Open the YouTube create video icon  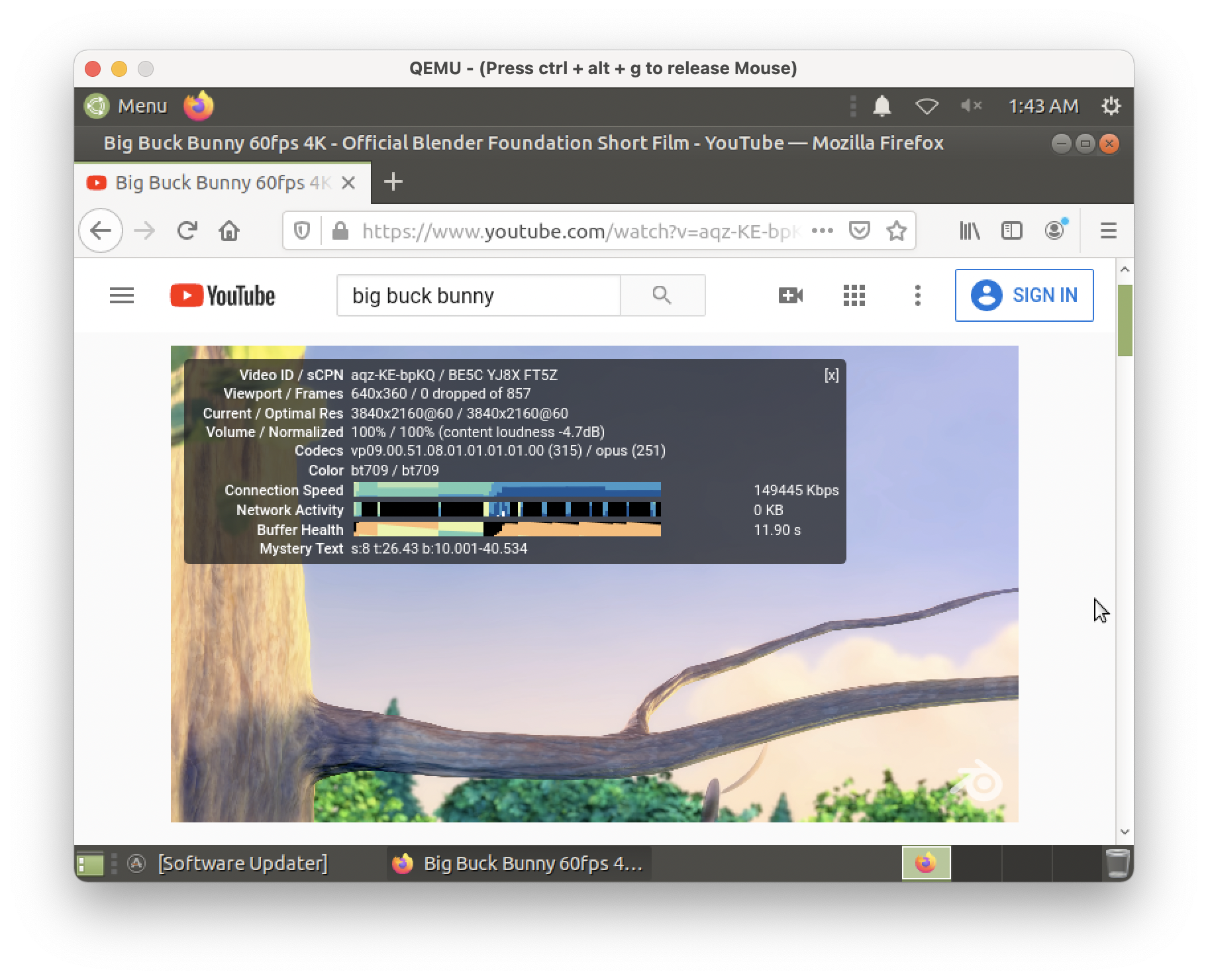(x=791, y=295)
